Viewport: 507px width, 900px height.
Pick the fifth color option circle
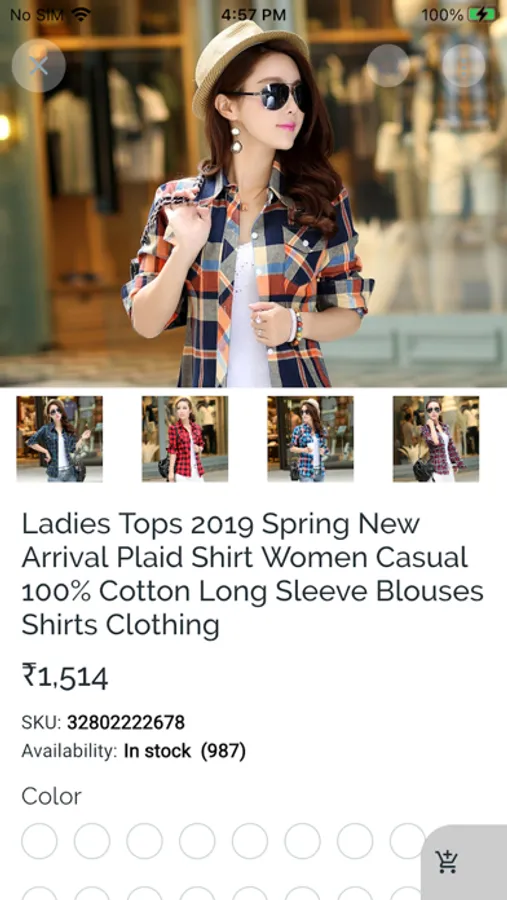pyautogui.click(x=250, y=841)
